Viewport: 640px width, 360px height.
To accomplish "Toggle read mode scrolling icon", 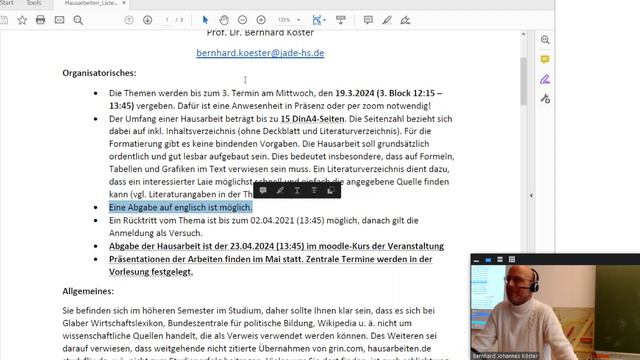I will (340, 20).
